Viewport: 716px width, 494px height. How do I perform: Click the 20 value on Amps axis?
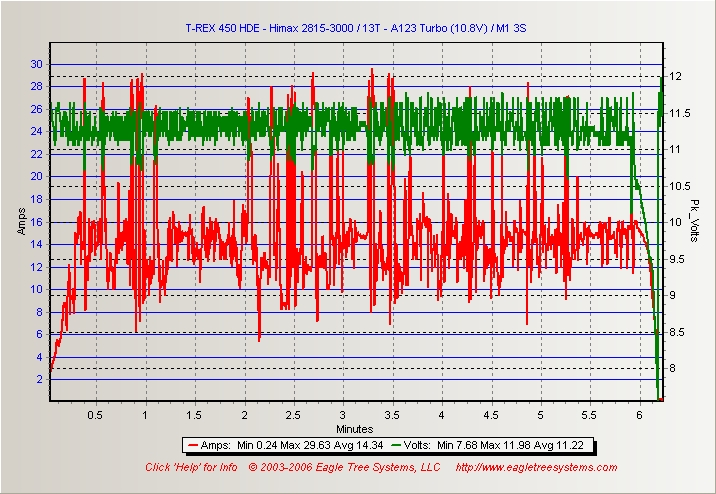[37, 176]
